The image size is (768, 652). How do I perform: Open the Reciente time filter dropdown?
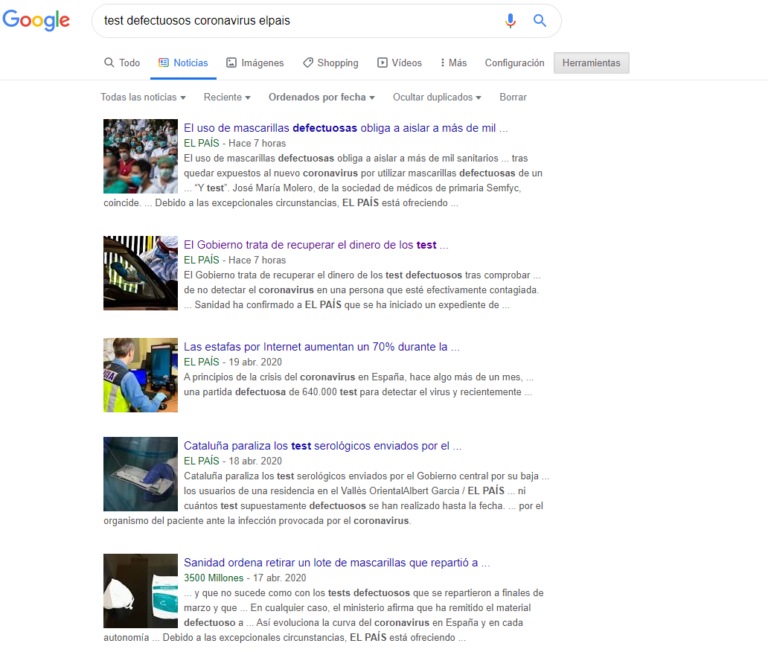[x=227, y=97]
